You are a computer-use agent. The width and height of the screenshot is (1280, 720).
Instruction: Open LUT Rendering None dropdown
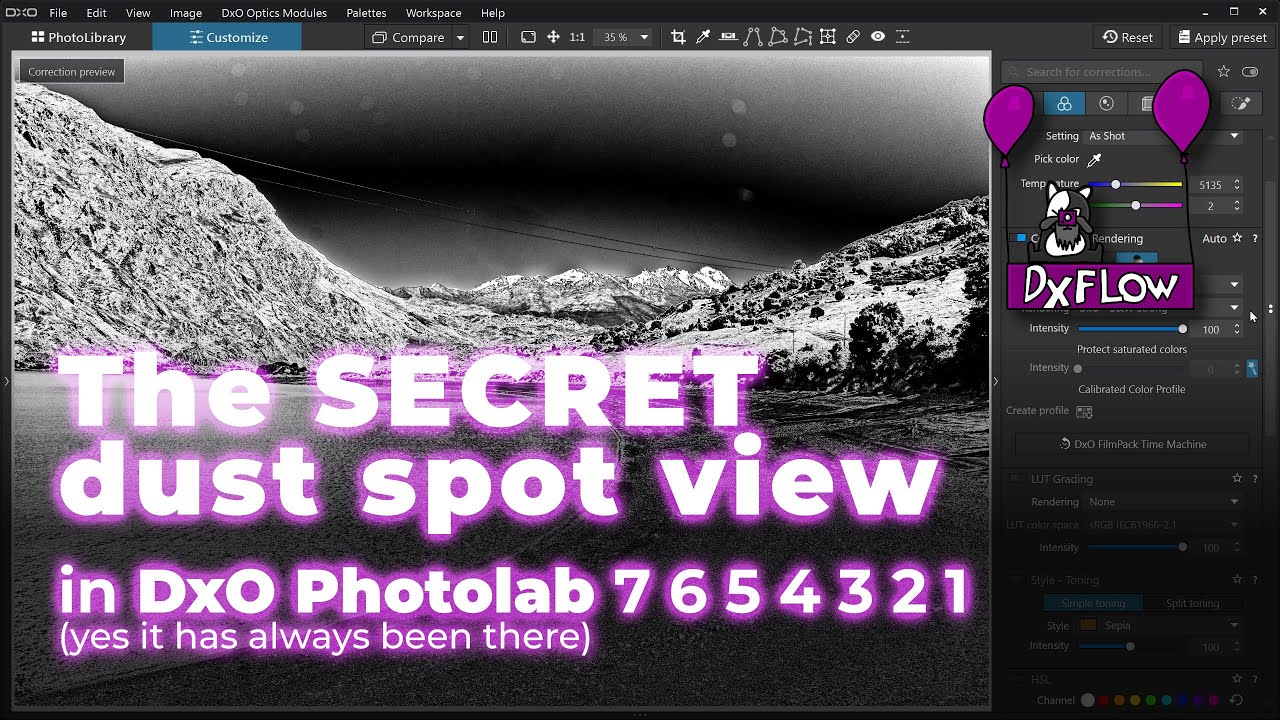(1163, 502)
